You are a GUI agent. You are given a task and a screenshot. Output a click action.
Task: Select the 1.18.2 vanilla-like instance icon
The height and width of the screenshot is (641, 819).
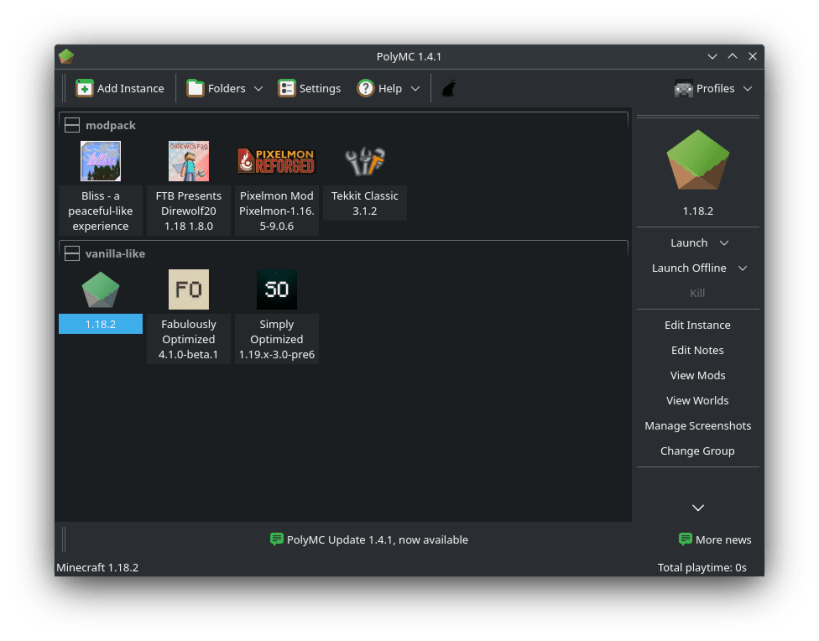click(x=100, y=289)
